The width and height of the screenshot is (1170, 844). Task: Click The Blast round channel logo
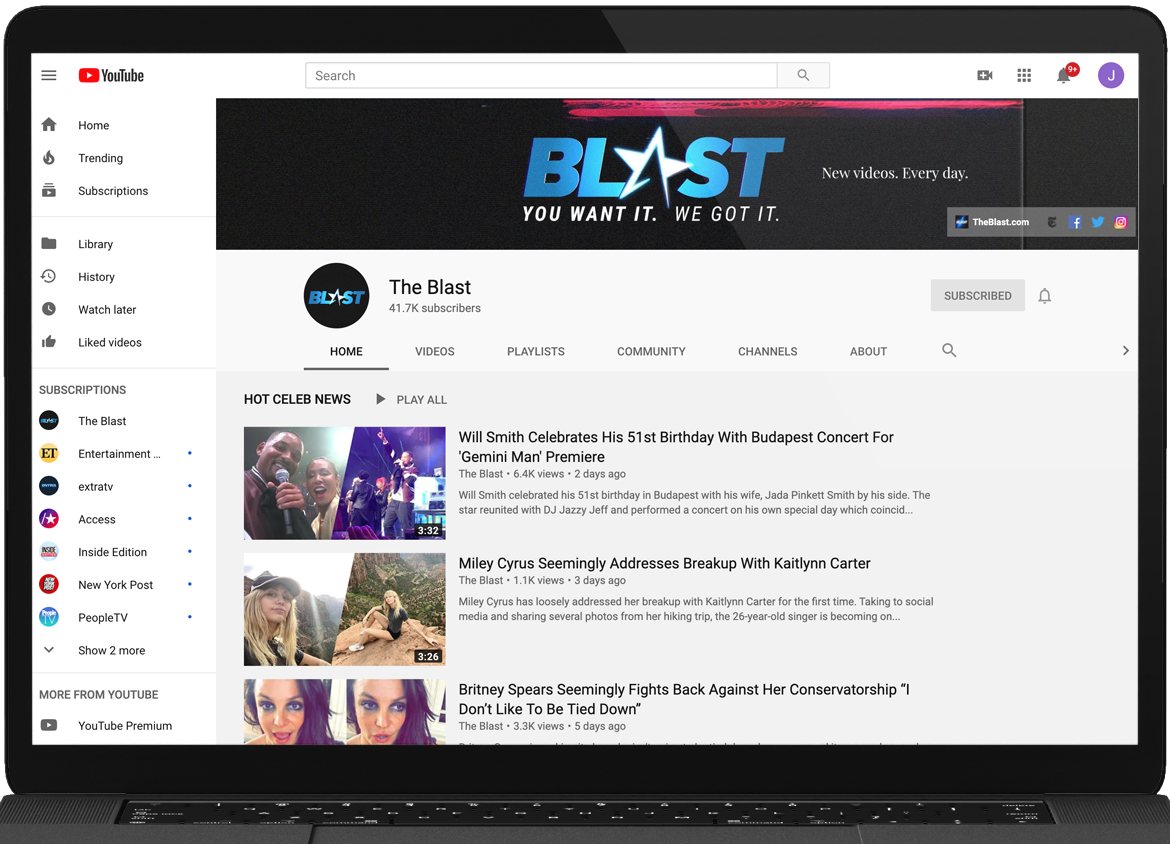(x=337, y=296)
